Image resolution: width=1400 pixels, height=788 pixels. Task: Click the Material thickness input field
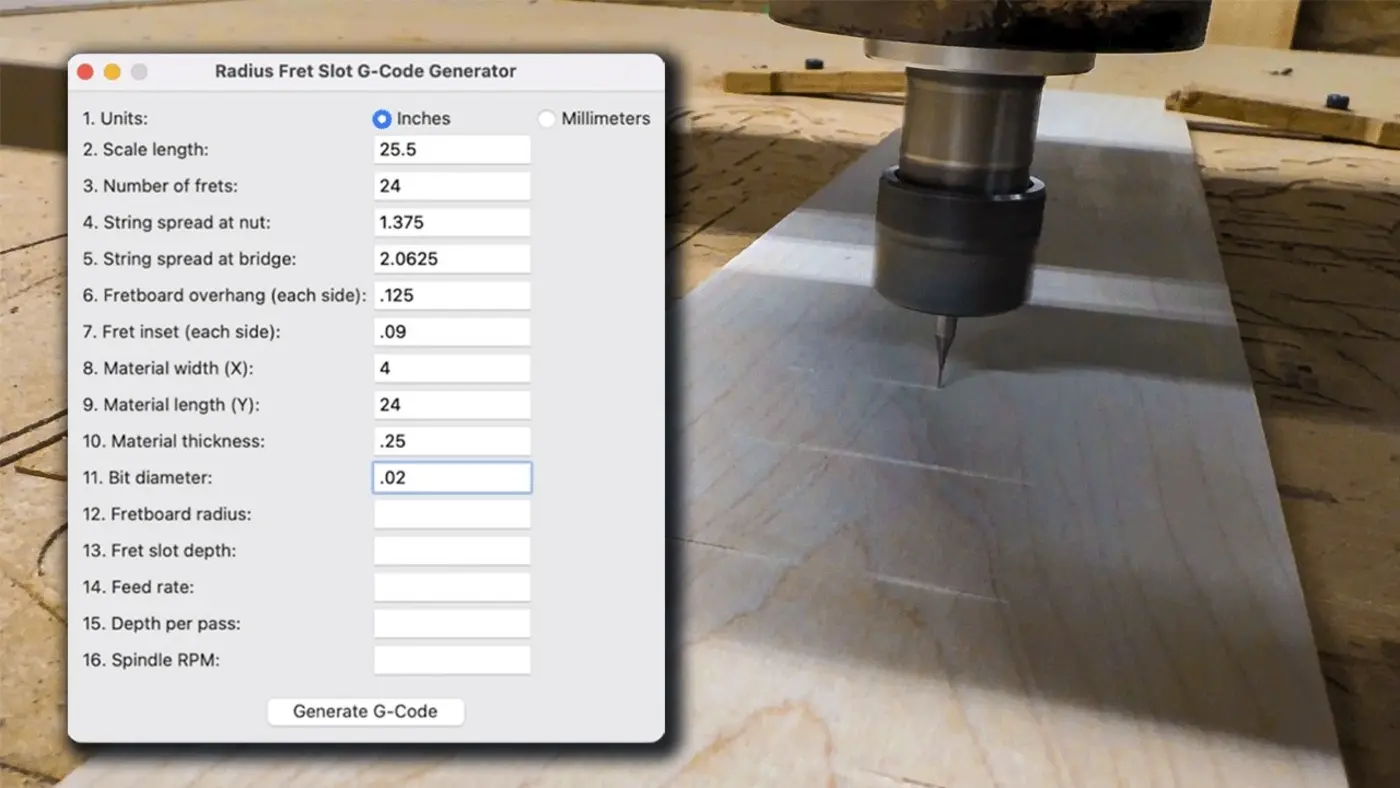pos(451,440)
